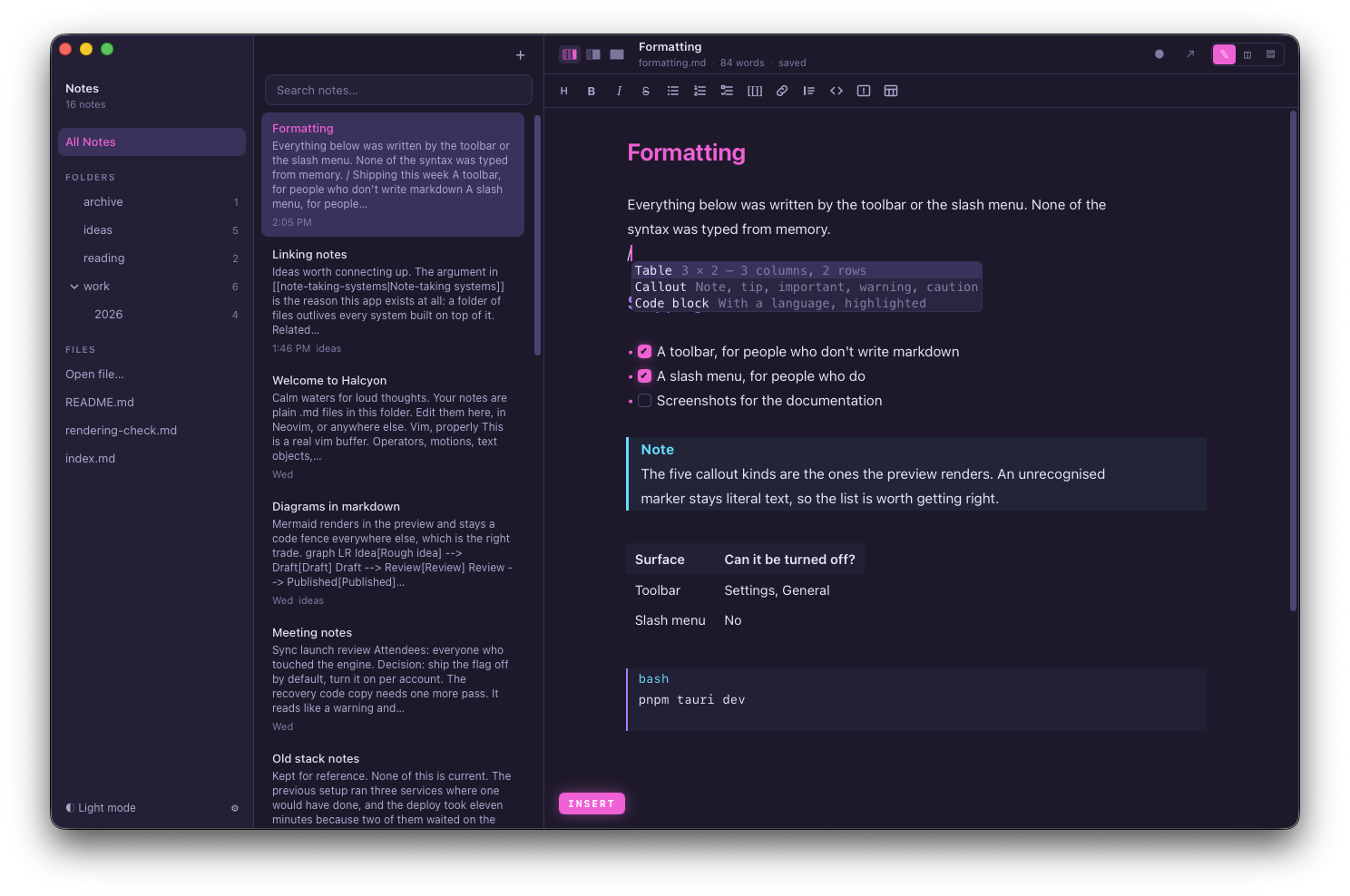Screen dimensions: 1350x896
Task: Apply heading formatting with the H button
Action: coord(564,91)
